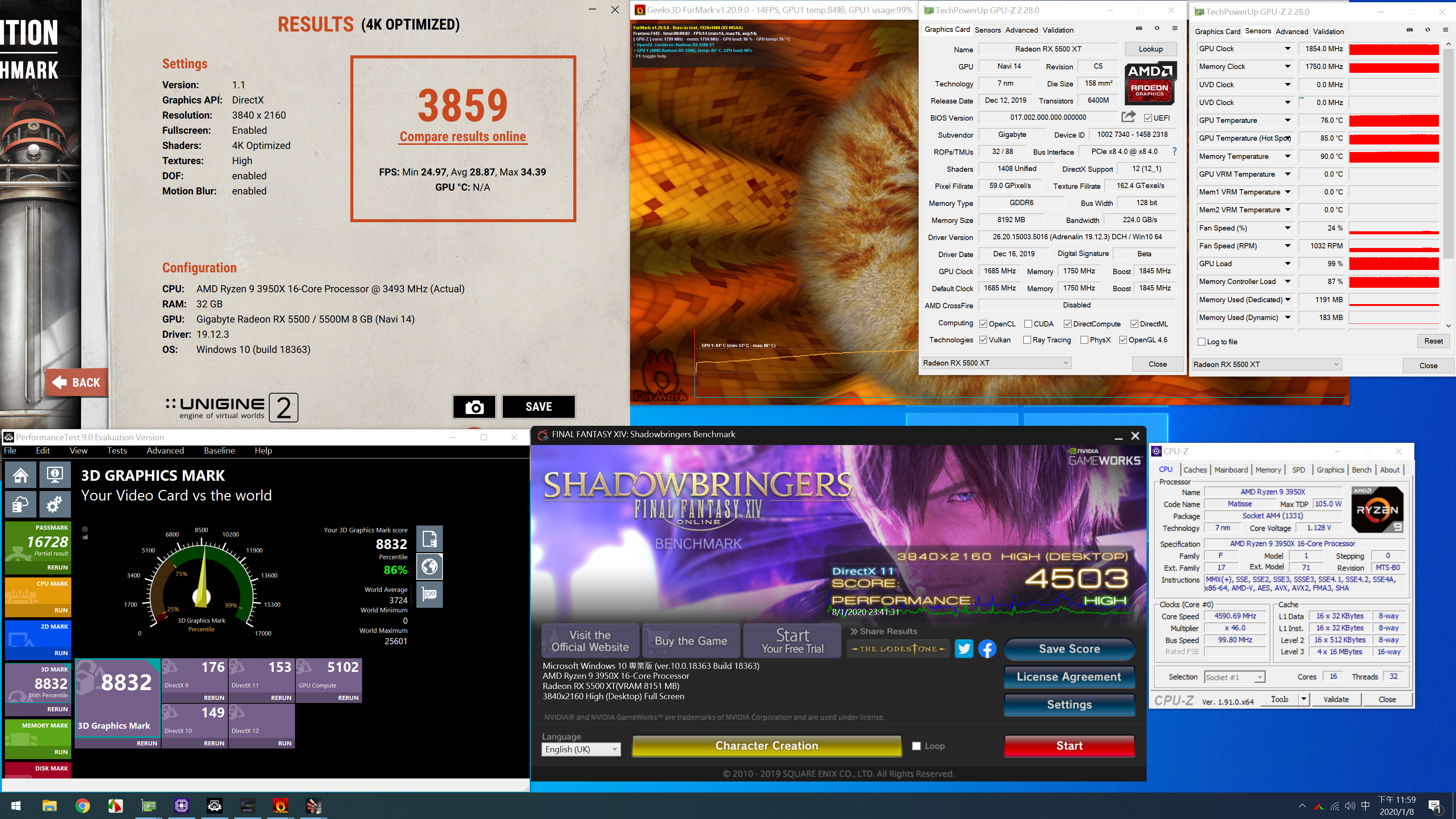Open Windows Start menu

pyautogui.click(x=15, y=806)
